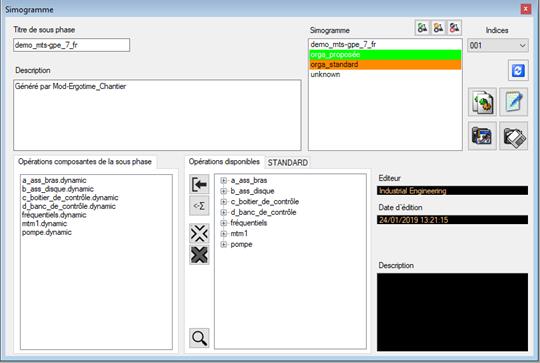Click the green people icon above Simogramme list
The image size is (540, 363).
coord(423,28)
